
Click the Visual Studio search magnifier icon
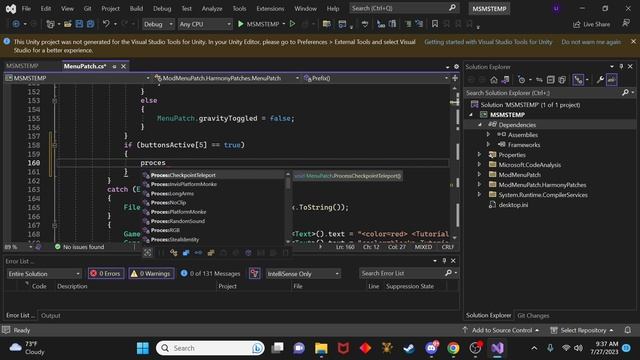pos(452,8)
